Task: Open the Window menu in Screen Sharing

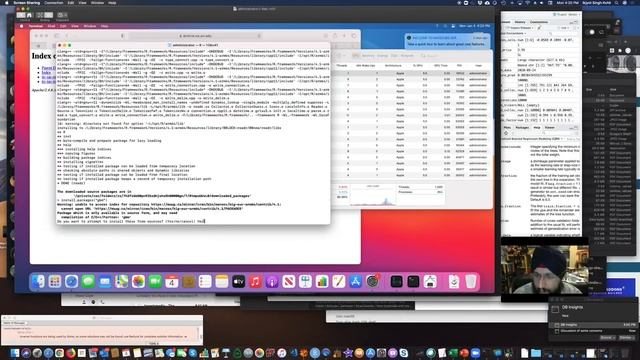Action: click(97, 2)
